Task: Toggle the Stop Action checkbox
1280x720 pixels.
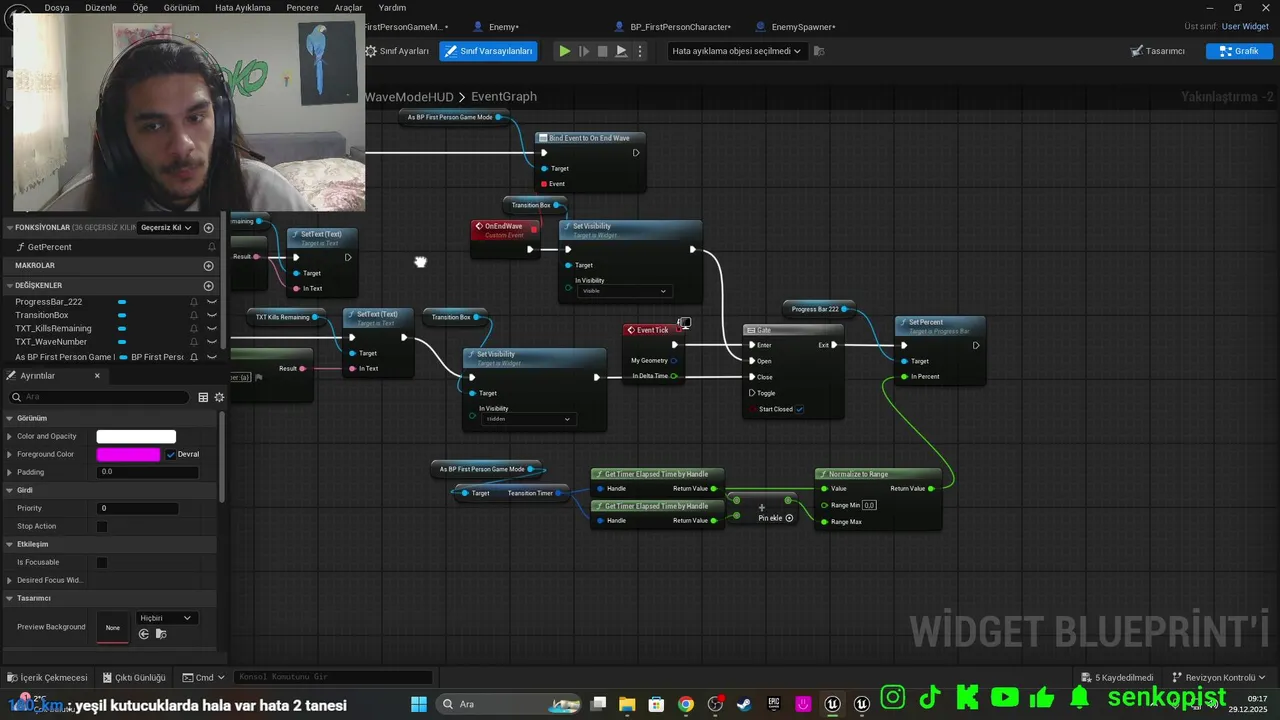Action: (102, 526)
